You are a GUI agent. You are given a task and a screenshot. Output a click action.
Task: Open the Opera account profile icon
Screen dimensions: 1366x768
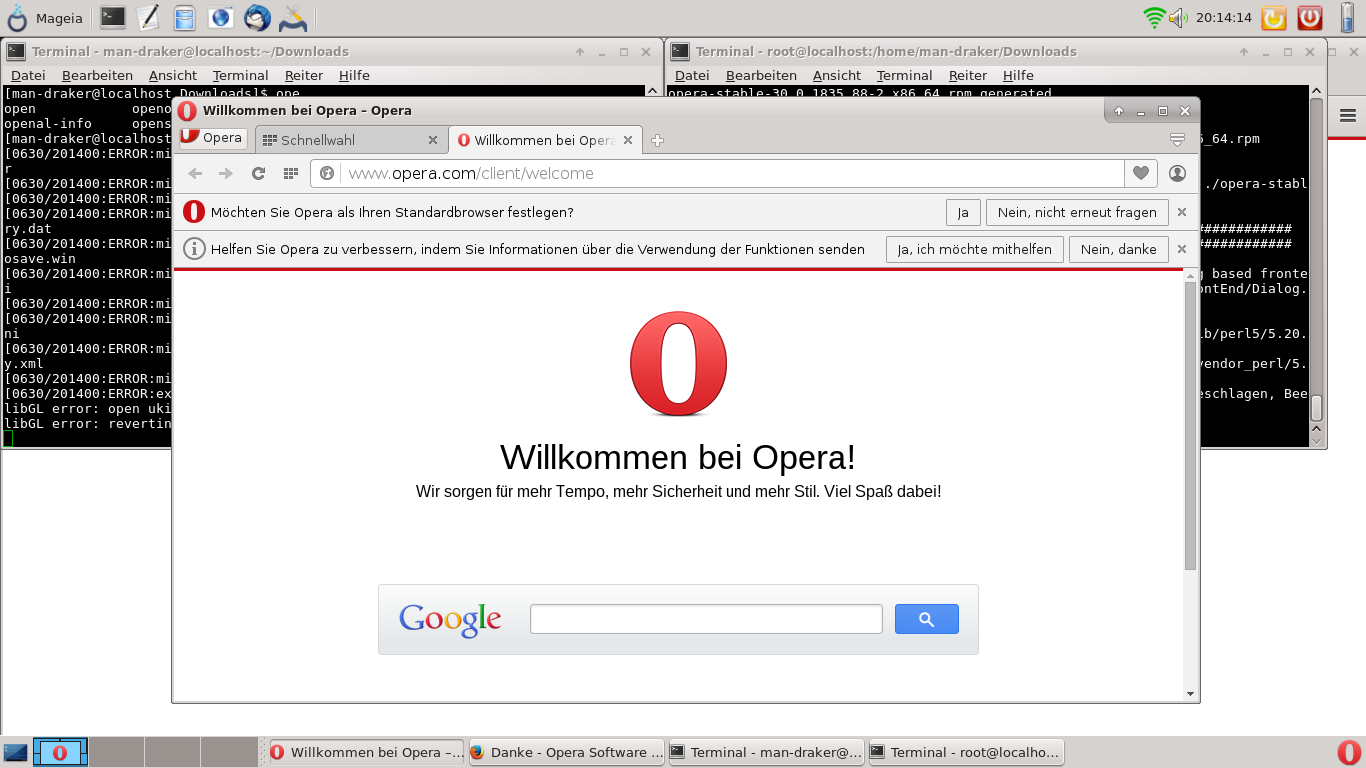1177,173
